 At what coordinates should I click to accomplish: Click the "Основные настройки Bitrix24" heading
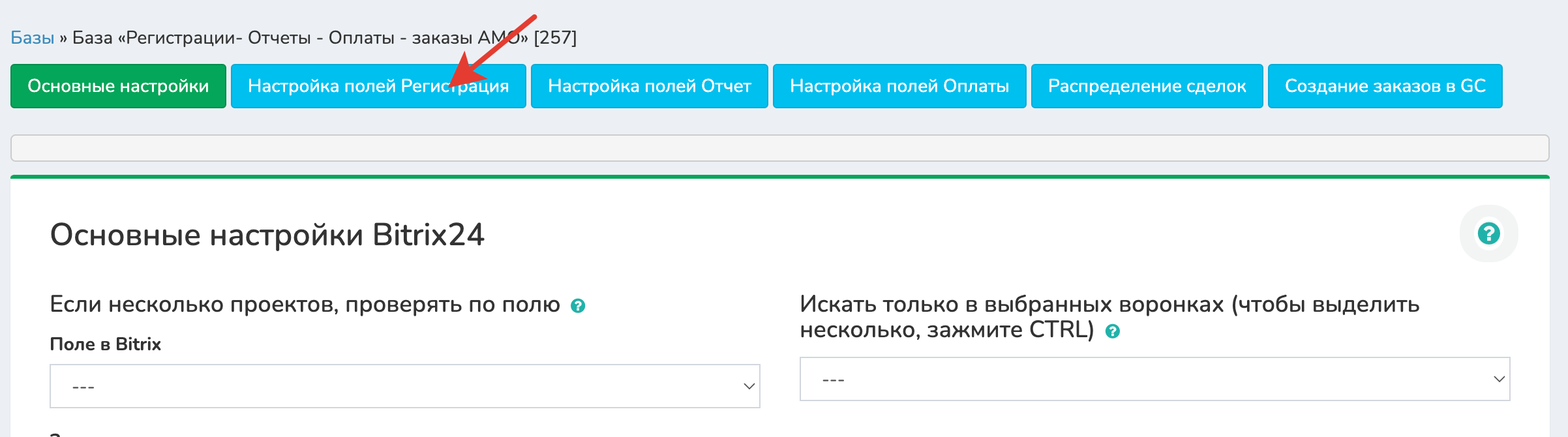point(267,235)
